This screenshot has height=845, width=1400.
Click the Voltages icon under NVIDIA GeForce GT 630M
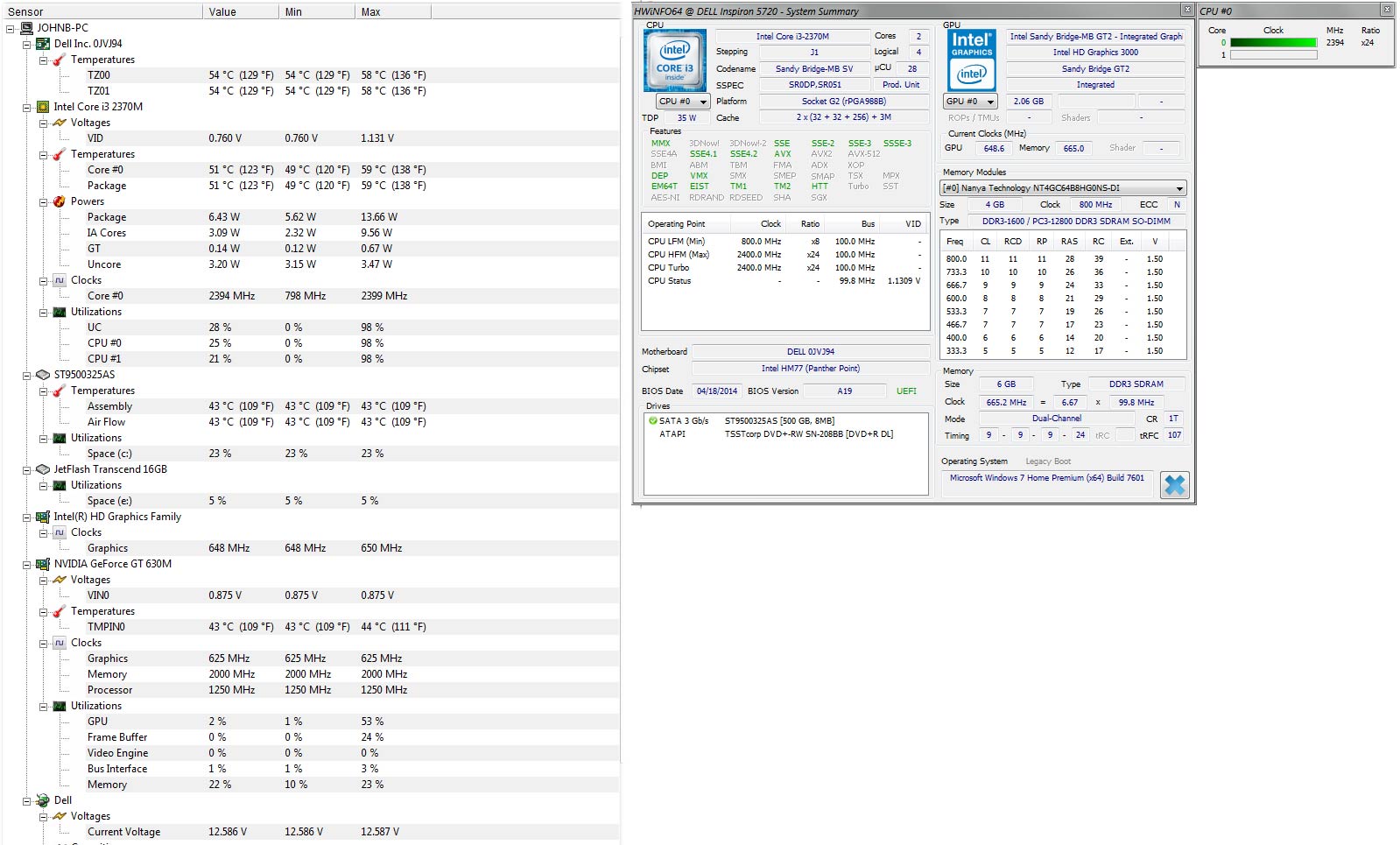[59, 580]
